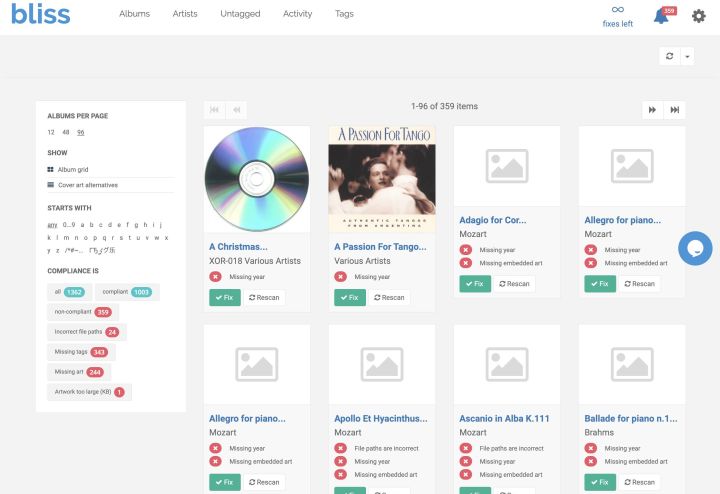
Task: Open the Artists menu item
Action: pos(184,14)
